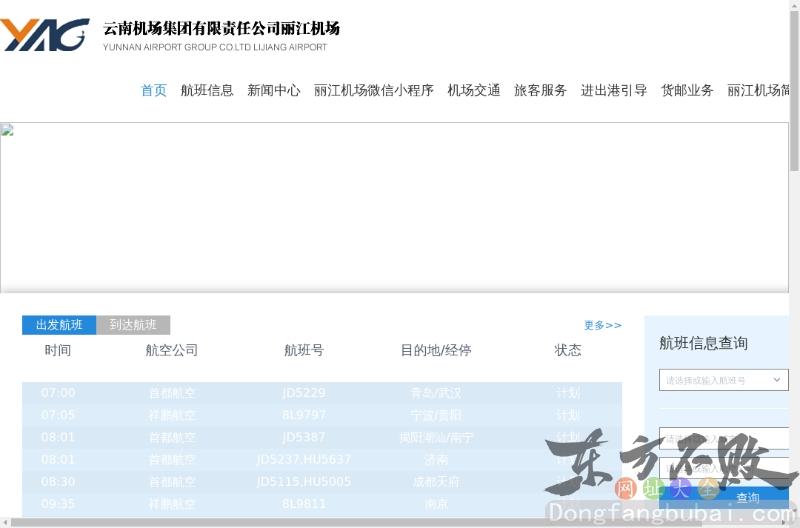Click the 成都天府 destination cell
Viewport: 800px width, 528px height.
click(x=436, y=482)
